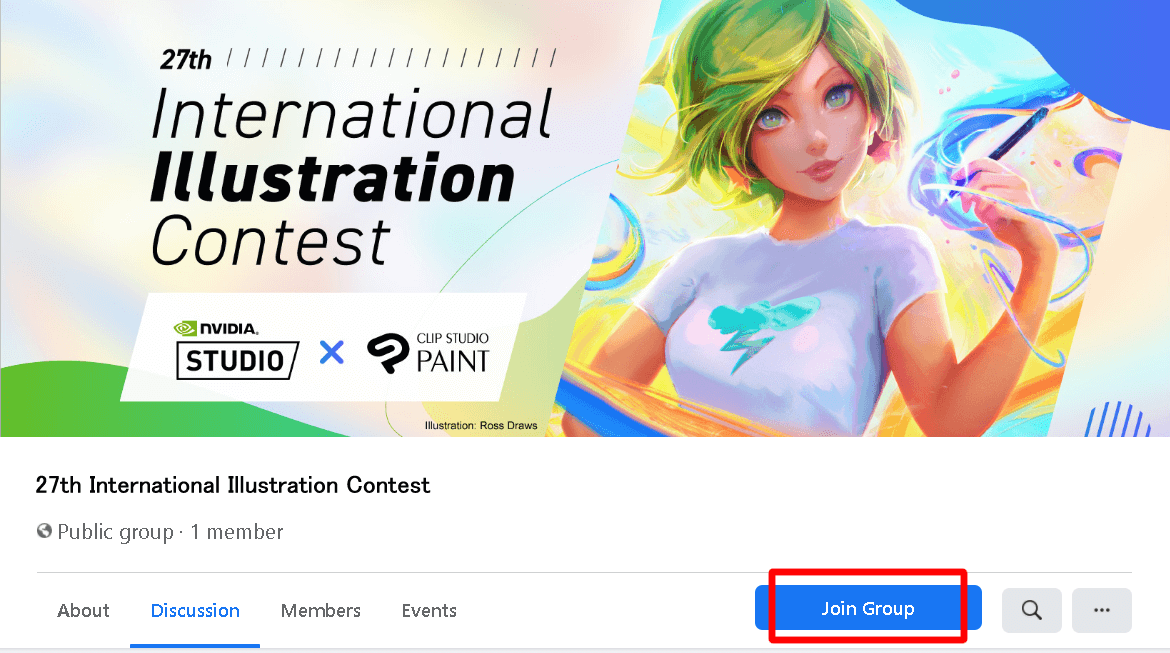Open the three-dot more options menu

point(1101,610)
